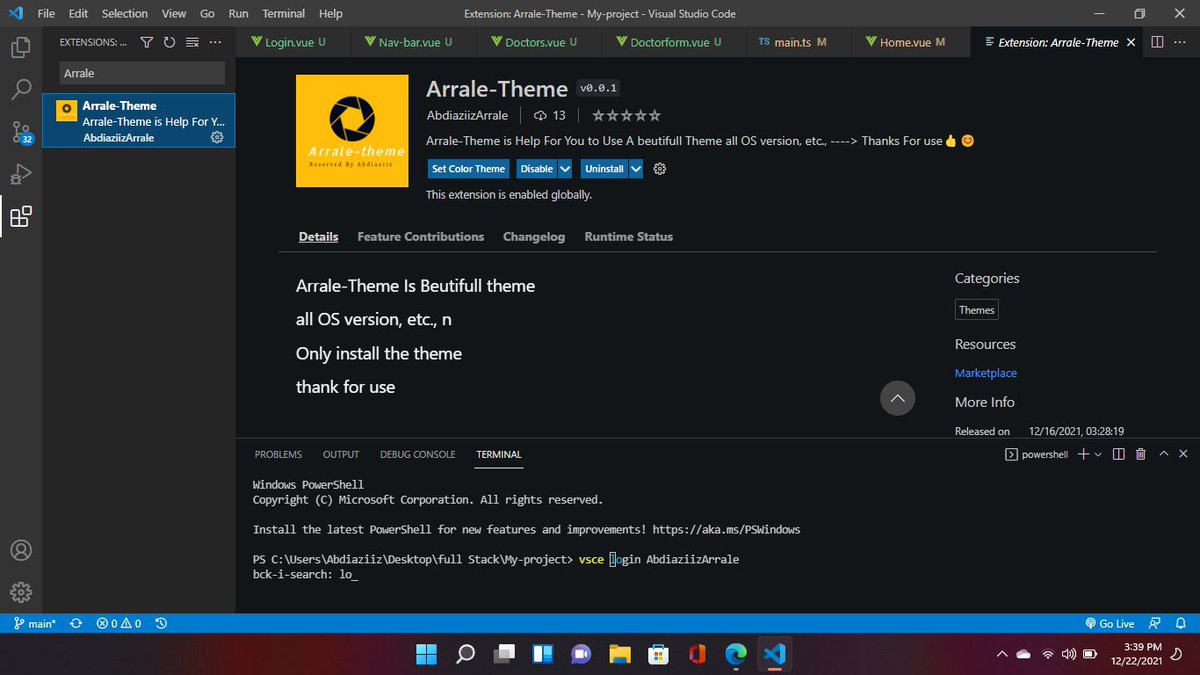The height and width of the screenshot is (675, 1200).
Task: Clear extensions search results
Action: click(192, 42)
